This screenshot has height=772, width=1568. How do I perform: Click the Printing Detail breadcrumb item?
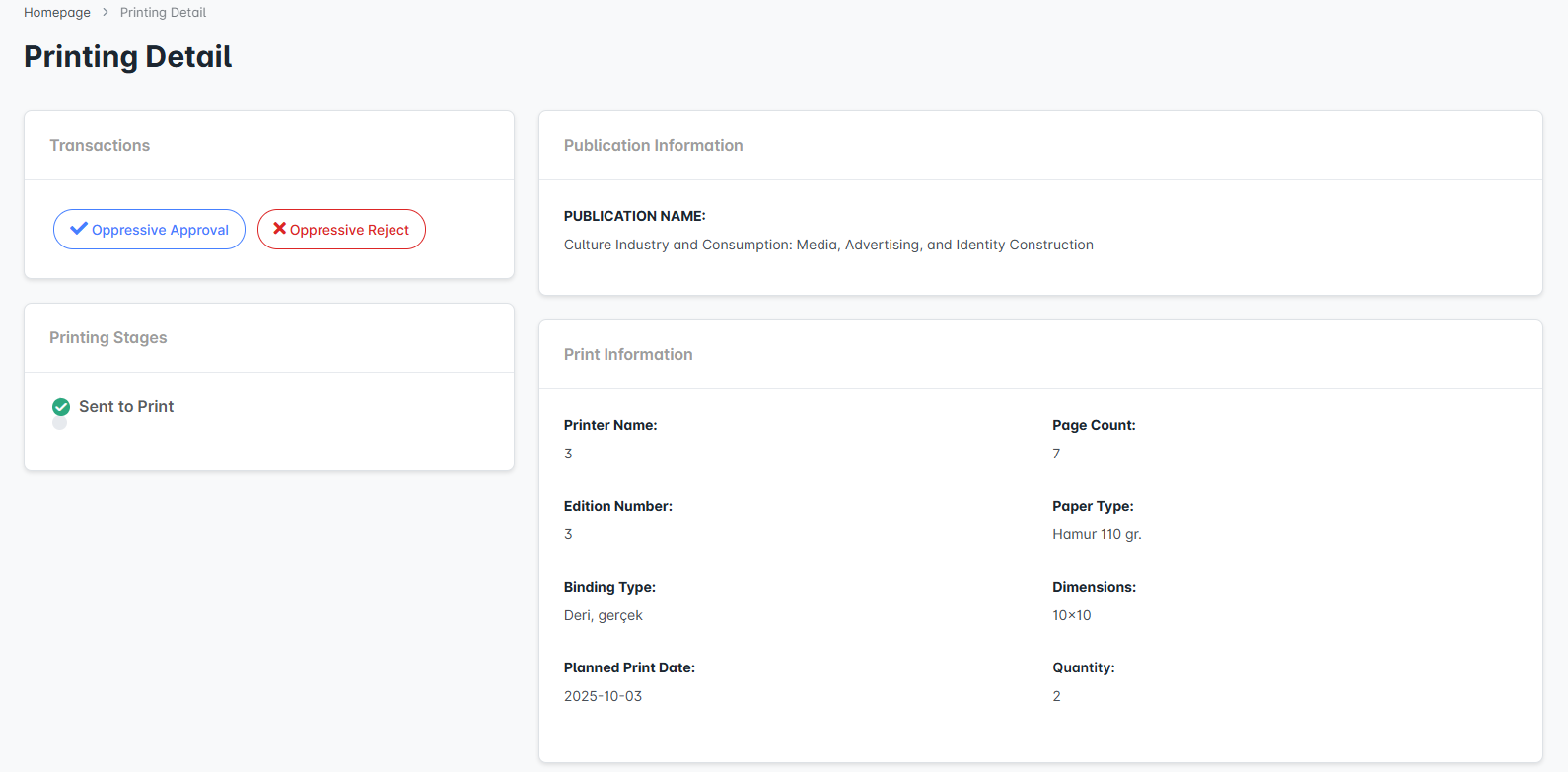[x=163, y=13]
